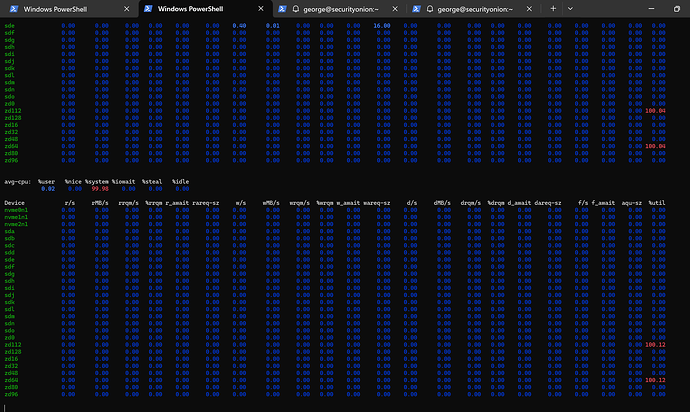Click device name 'nvme1n1'
This screenshot has height=412, width=690.
(x=16, y=217)
